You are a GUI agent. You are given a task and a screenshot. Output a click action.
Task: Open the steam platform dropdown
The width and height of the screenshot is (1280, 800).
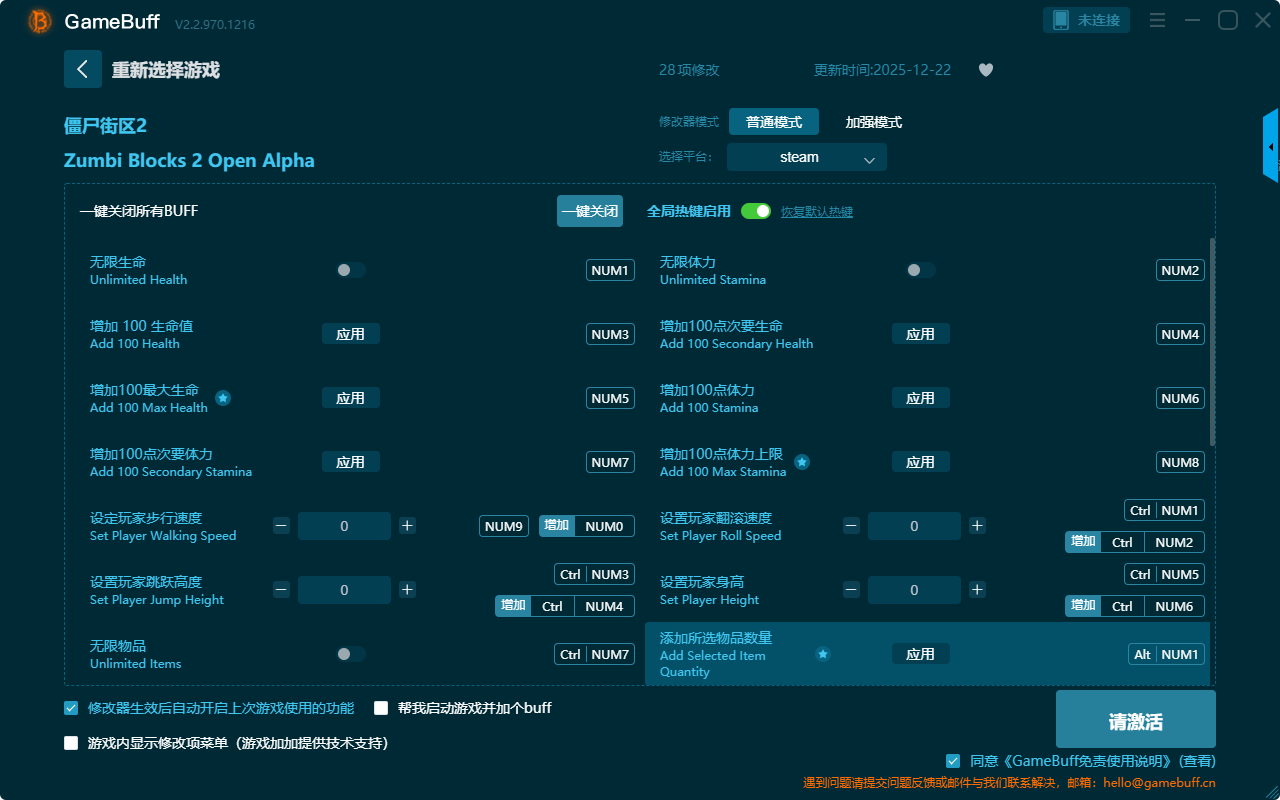pyautogui.click(x=807, y=157)
